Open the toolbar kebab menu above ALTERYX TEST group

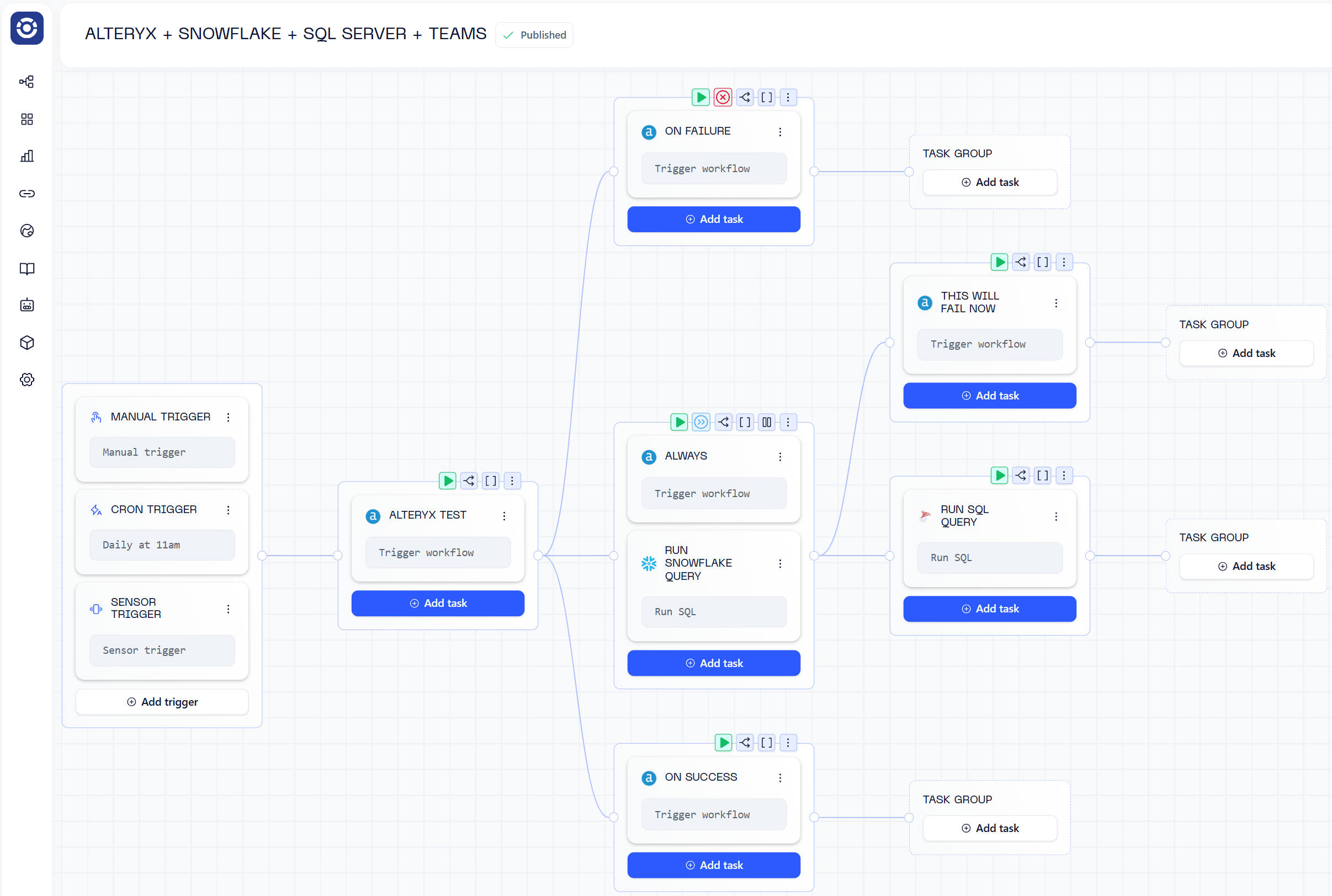click(x=512, y=481)
